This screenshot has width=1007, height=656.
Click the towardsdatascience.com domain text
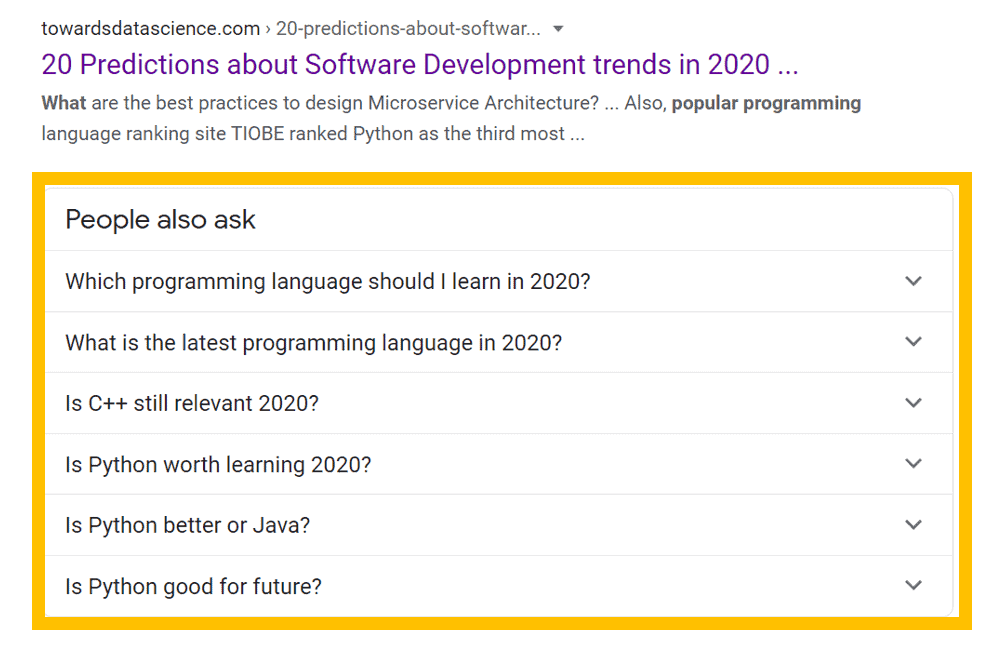(150, 29)
